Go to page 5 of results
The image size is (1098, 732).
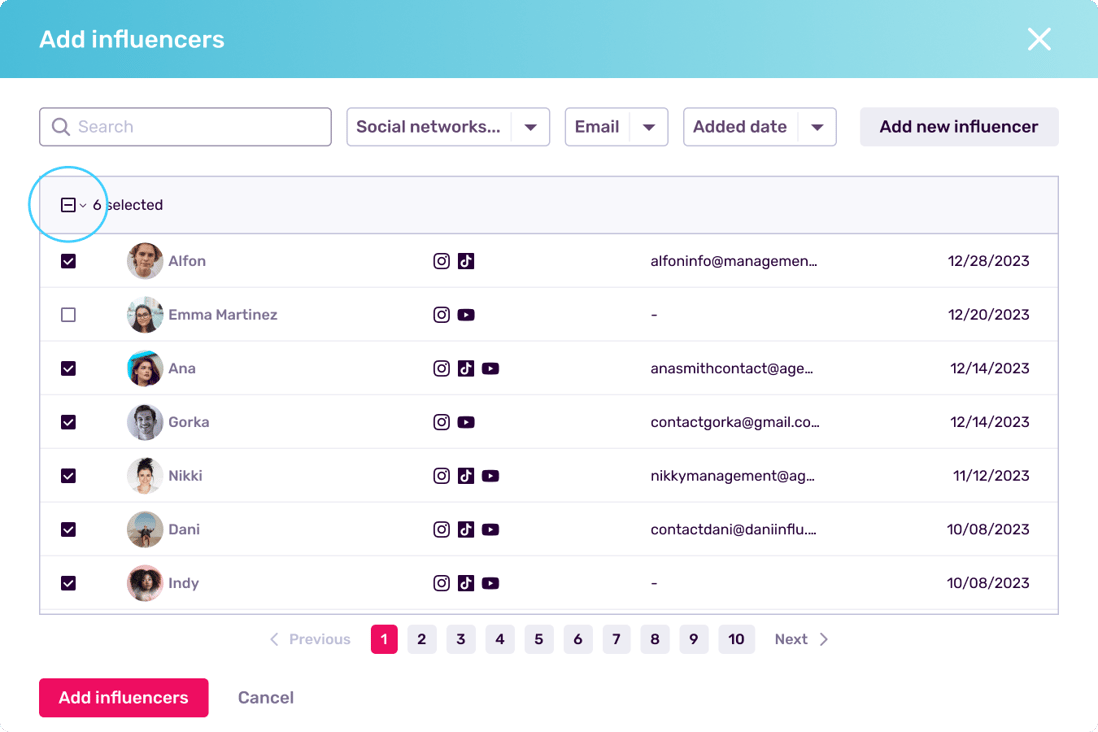(538, 640)
